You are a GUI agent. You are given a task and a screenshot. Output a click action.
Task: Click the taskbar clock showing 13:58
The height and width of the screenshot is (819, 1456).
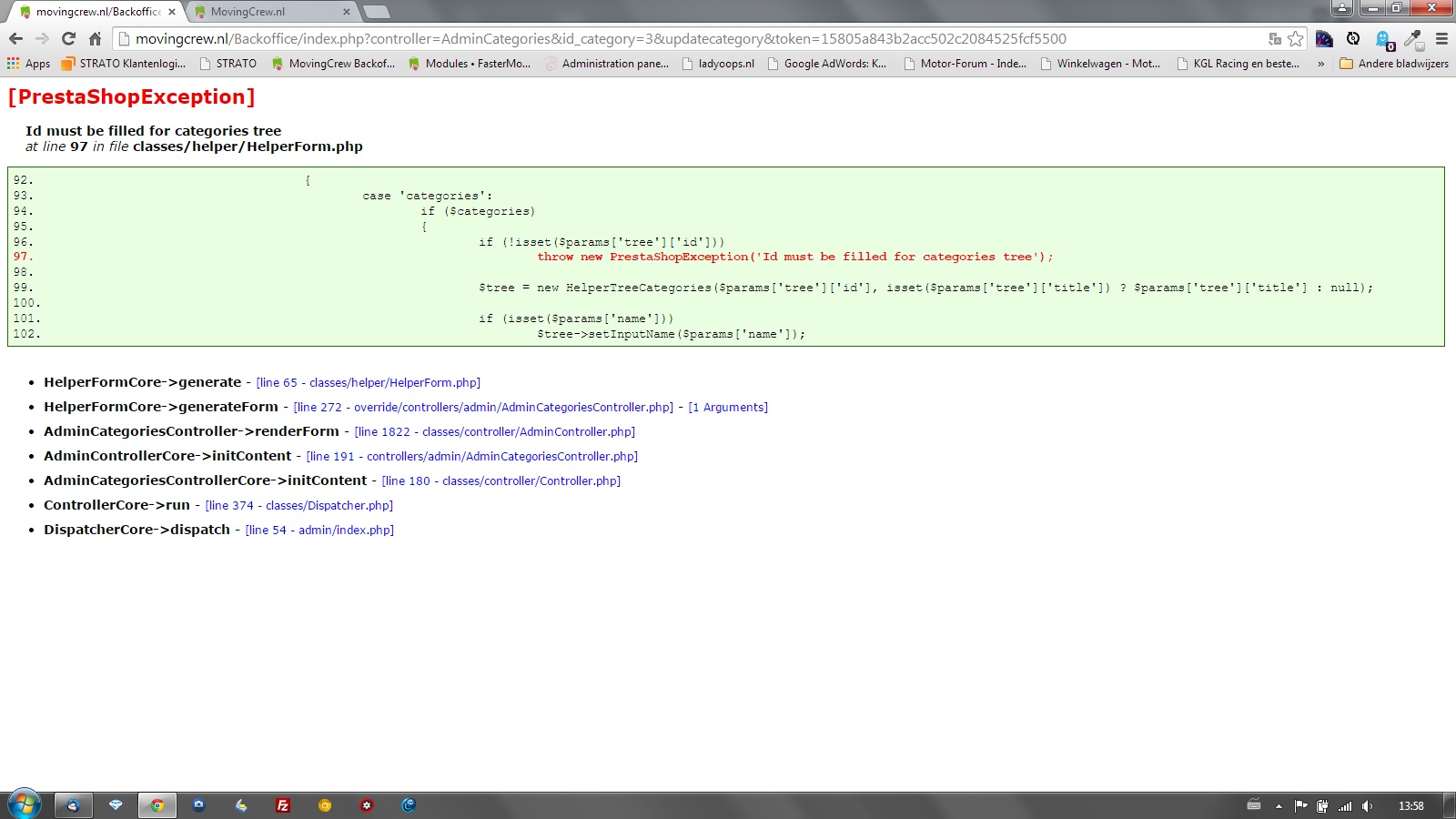[x=1411, y=806]
